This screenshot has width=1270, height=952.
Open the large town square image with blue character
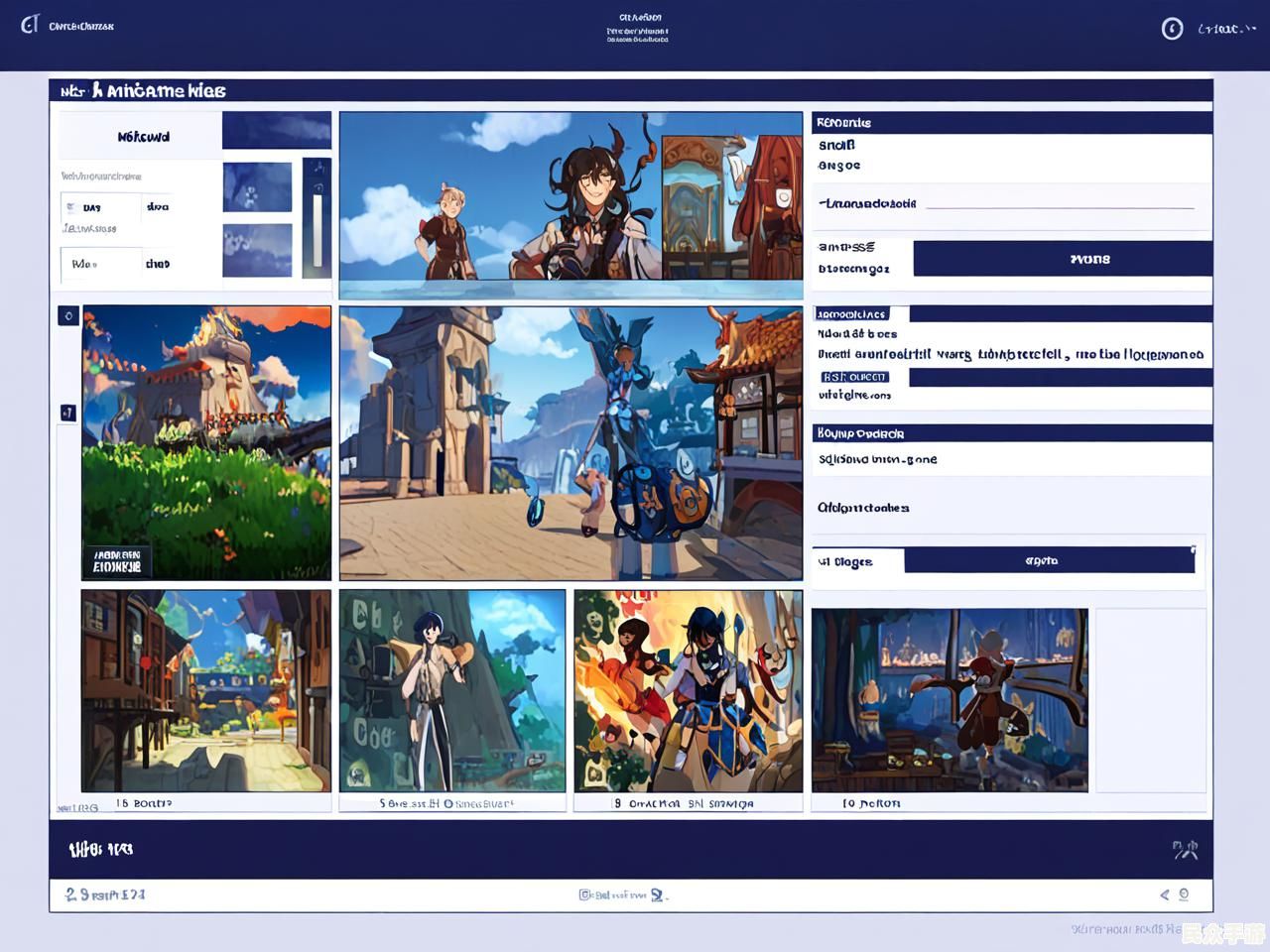pos(571,442)
